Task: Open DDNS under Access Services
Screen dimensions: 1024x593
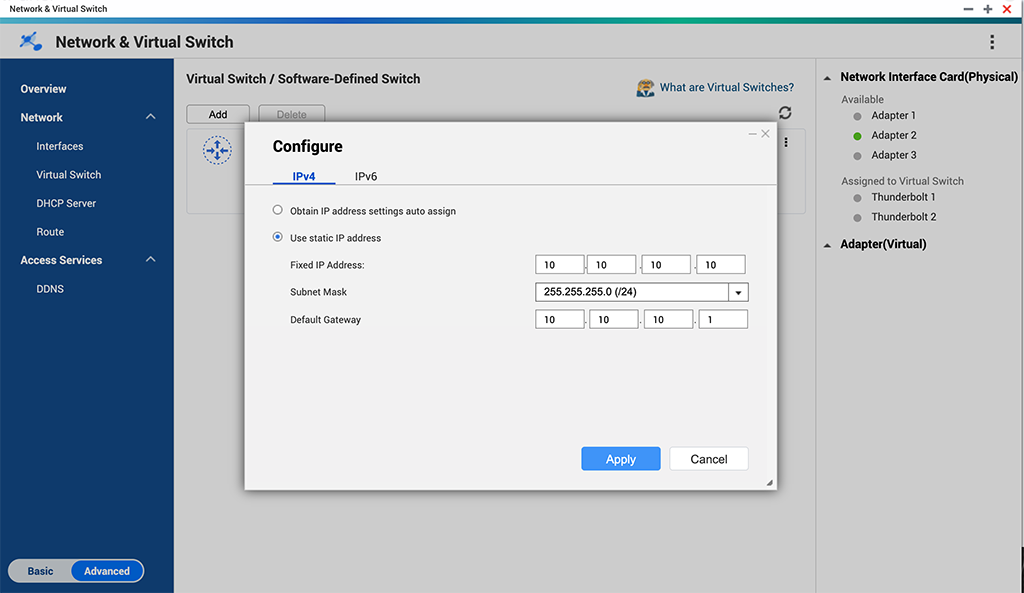Action: (50, 289)
